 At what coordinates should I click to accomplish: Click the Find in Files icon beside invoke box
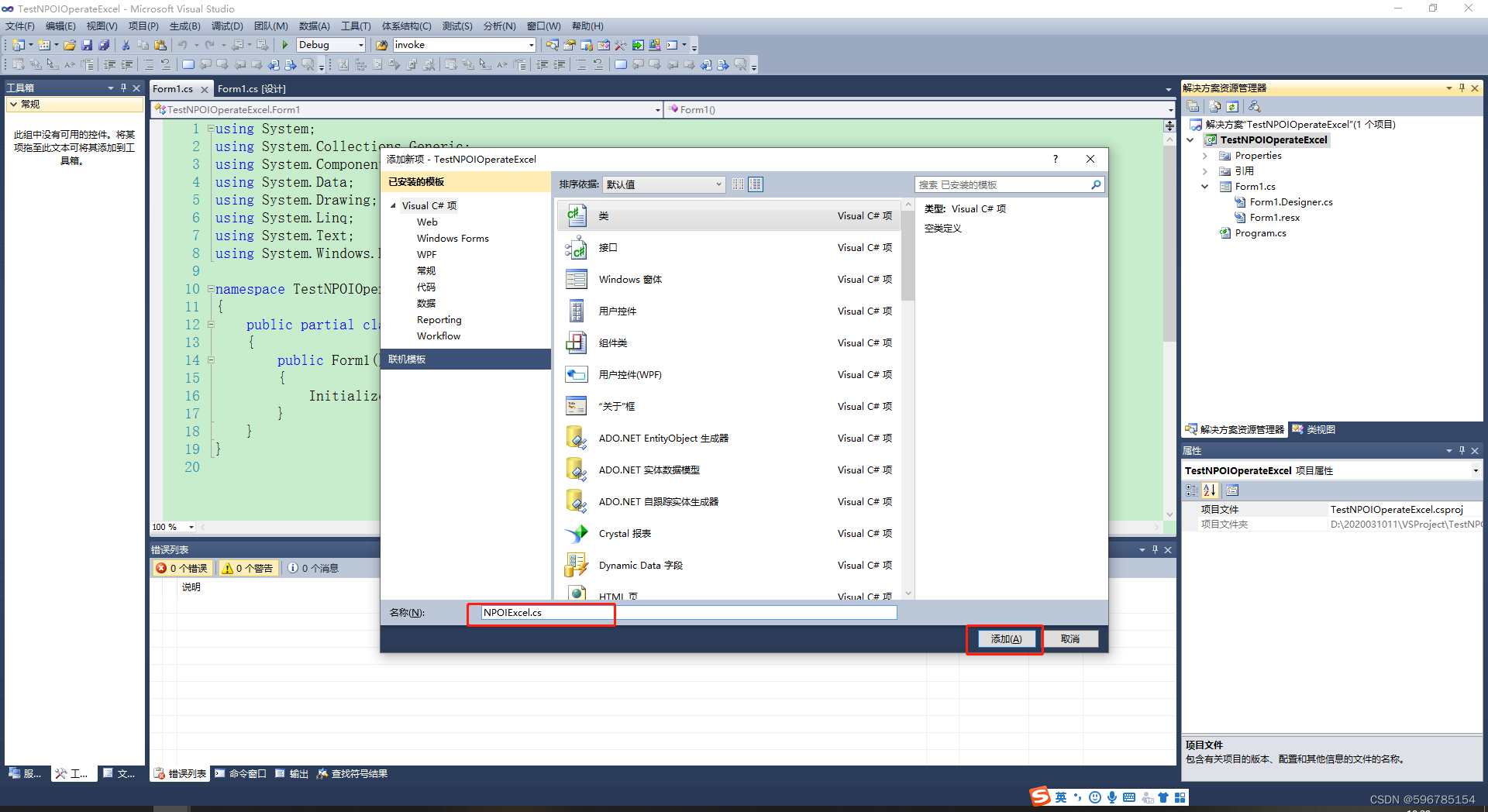[381, 45]
